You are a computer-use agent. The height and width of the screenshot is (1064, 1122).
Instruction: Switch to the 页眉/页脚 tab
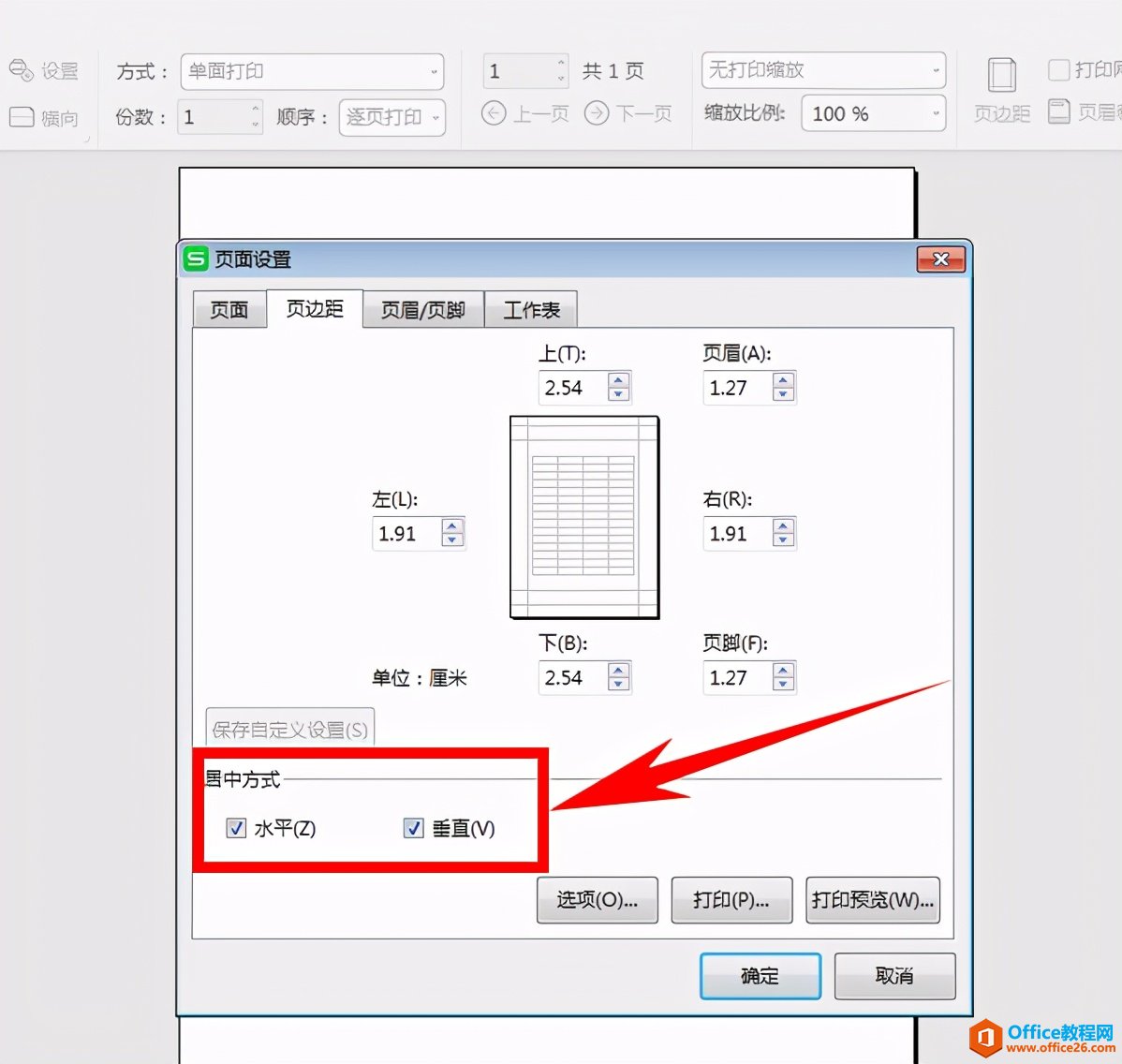423,309
